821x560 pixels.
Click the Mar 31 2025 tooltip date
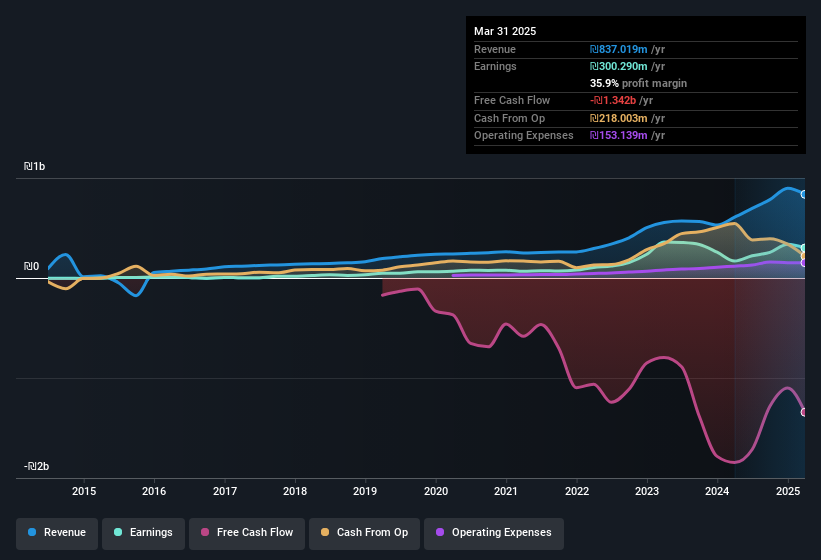(x=505, y=31)
